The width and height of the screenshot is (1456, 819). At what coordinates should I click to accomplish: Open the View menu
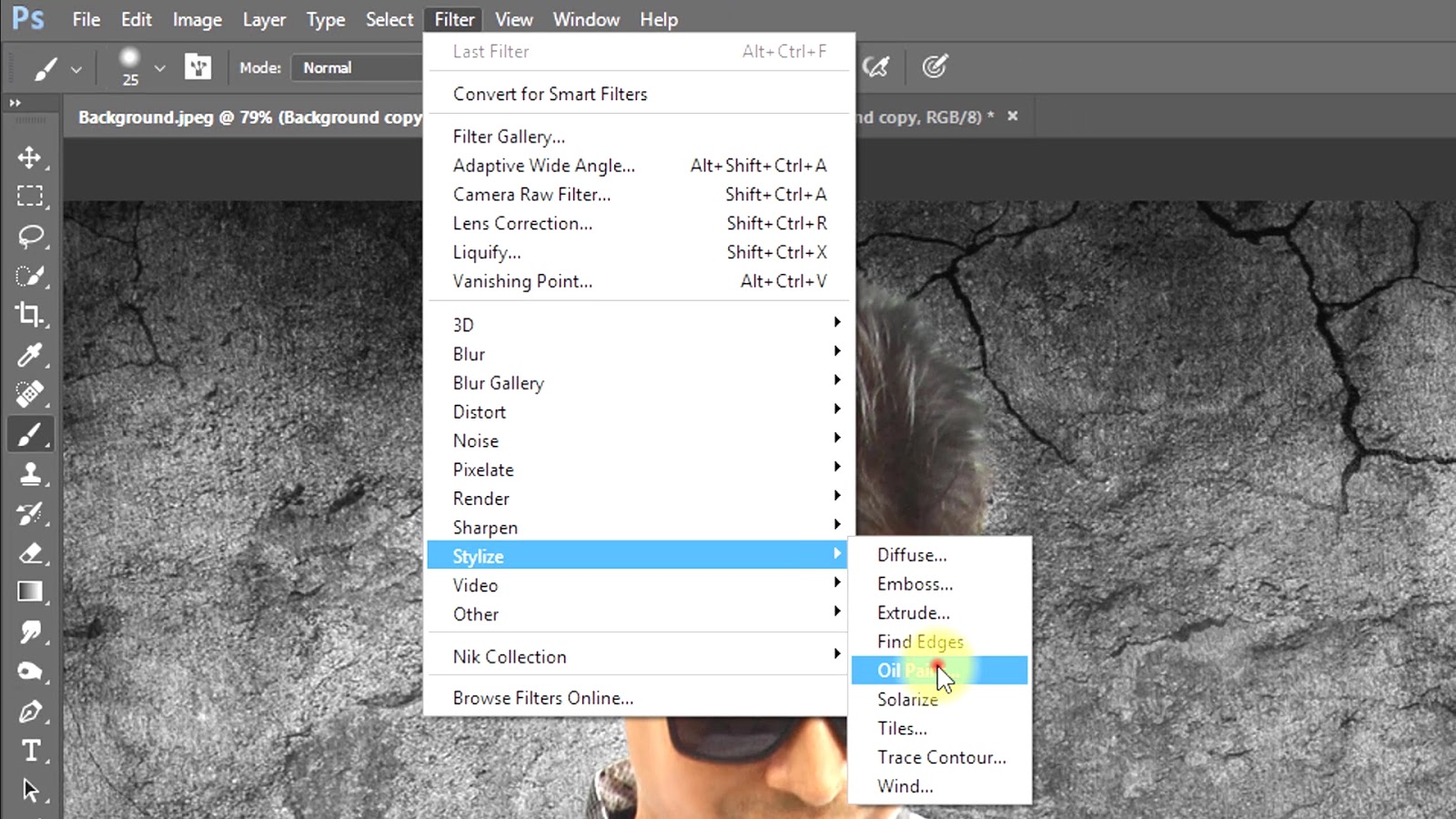point(514,19)
